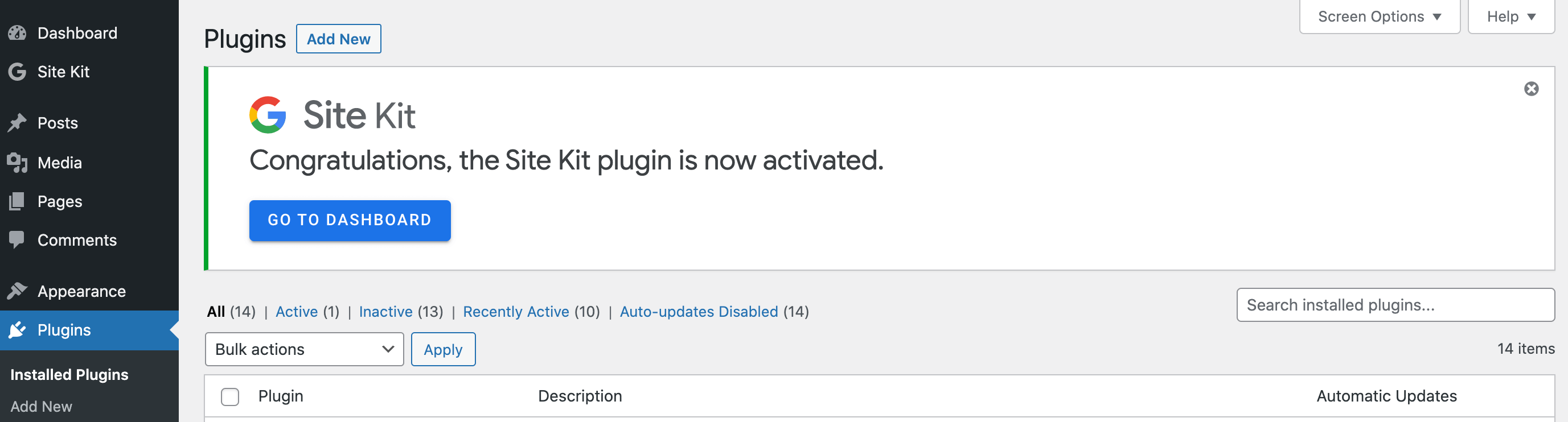Expand the Help panel
This screenshot has height=422, width=1568.
[x=1510, y=16]
